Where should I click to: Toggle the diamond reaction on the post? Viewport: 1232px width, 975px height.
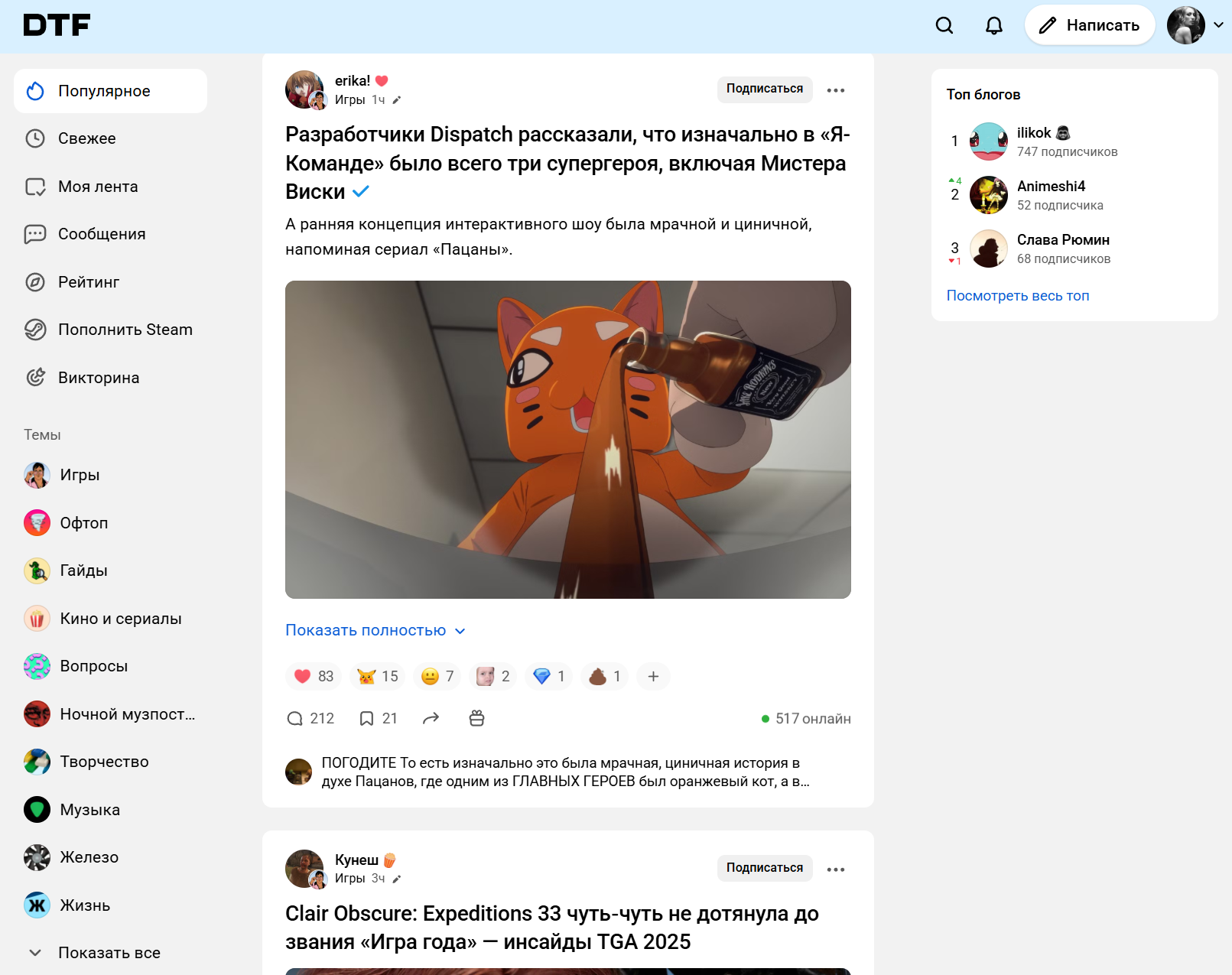[x=549, y=677]
